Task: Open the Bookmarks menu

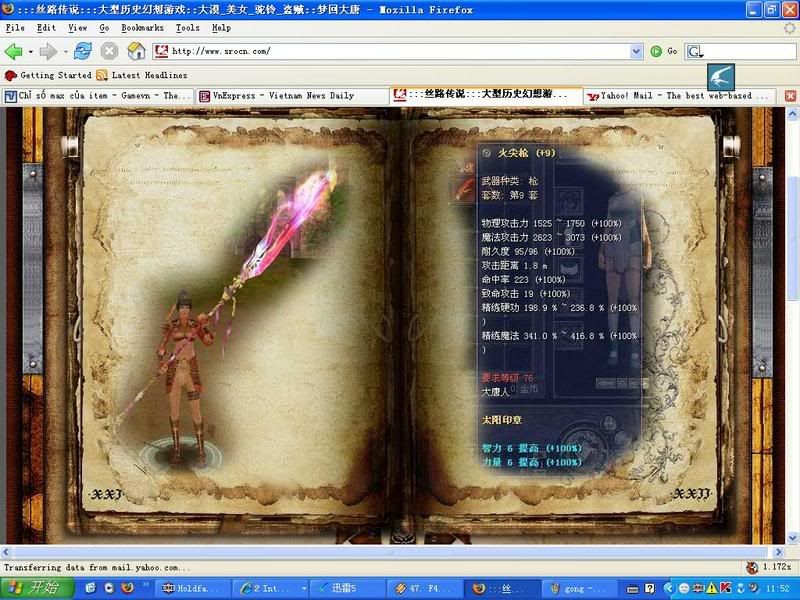Action: coord(142,28)
